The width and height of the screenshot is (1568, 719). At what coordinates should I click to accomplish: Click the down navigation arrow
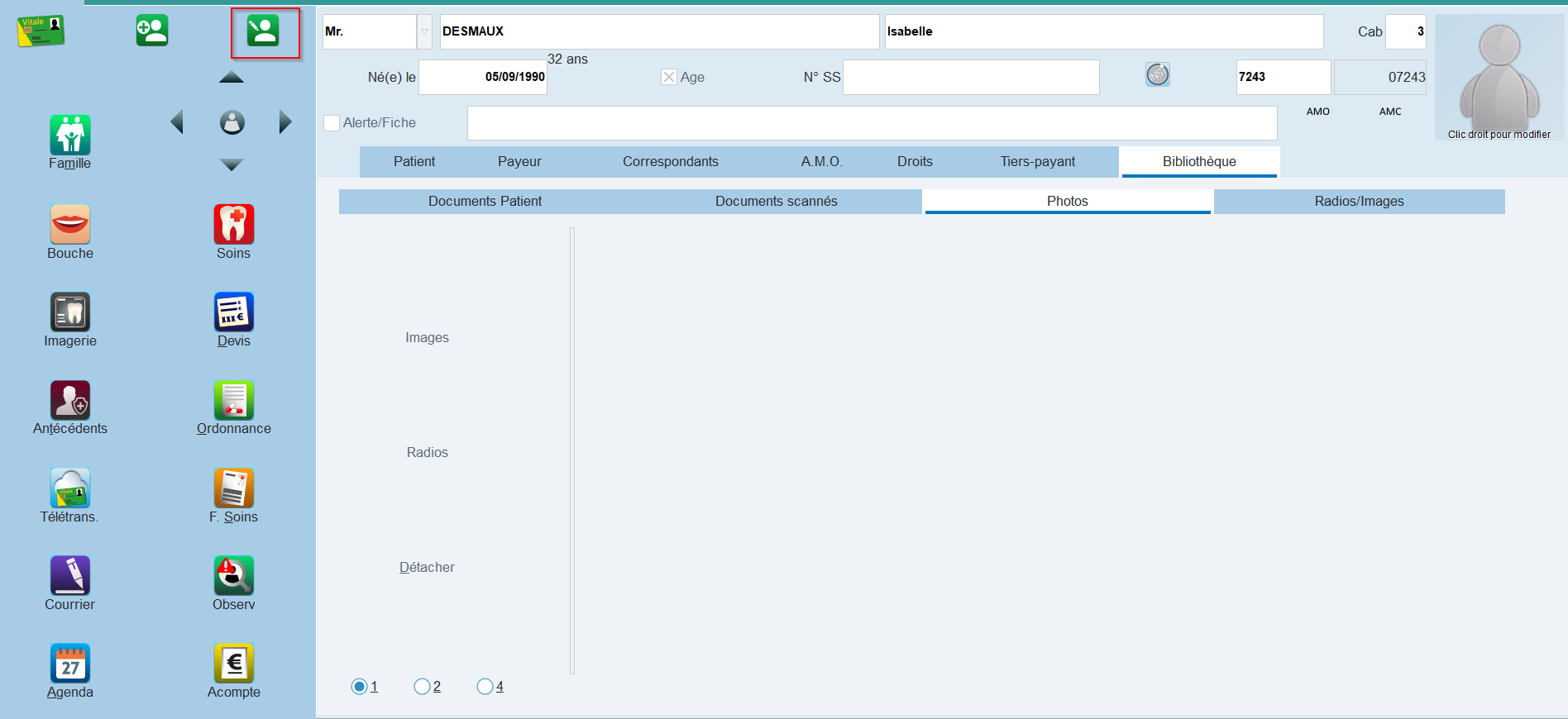click(x=232, y=165)
